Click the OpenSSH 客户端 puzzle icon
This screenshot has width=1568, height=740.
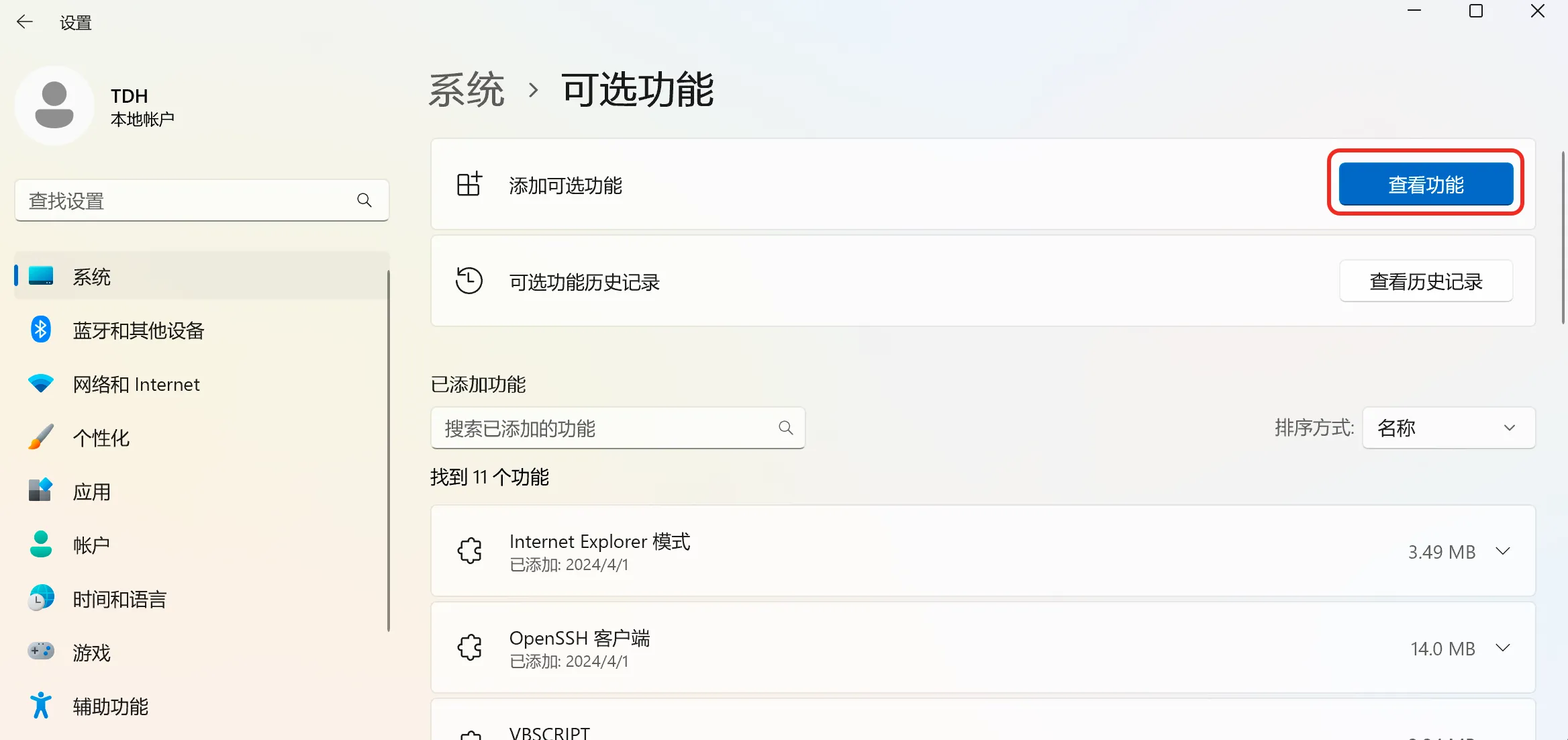470,647
